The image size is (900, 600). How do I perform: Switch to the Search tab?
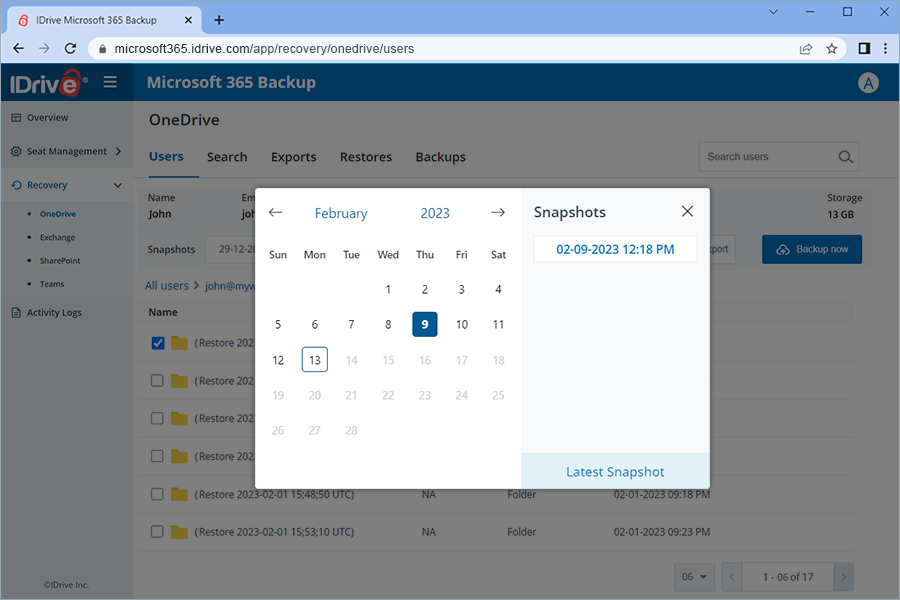pyautogui.click(x=227, y=157)
